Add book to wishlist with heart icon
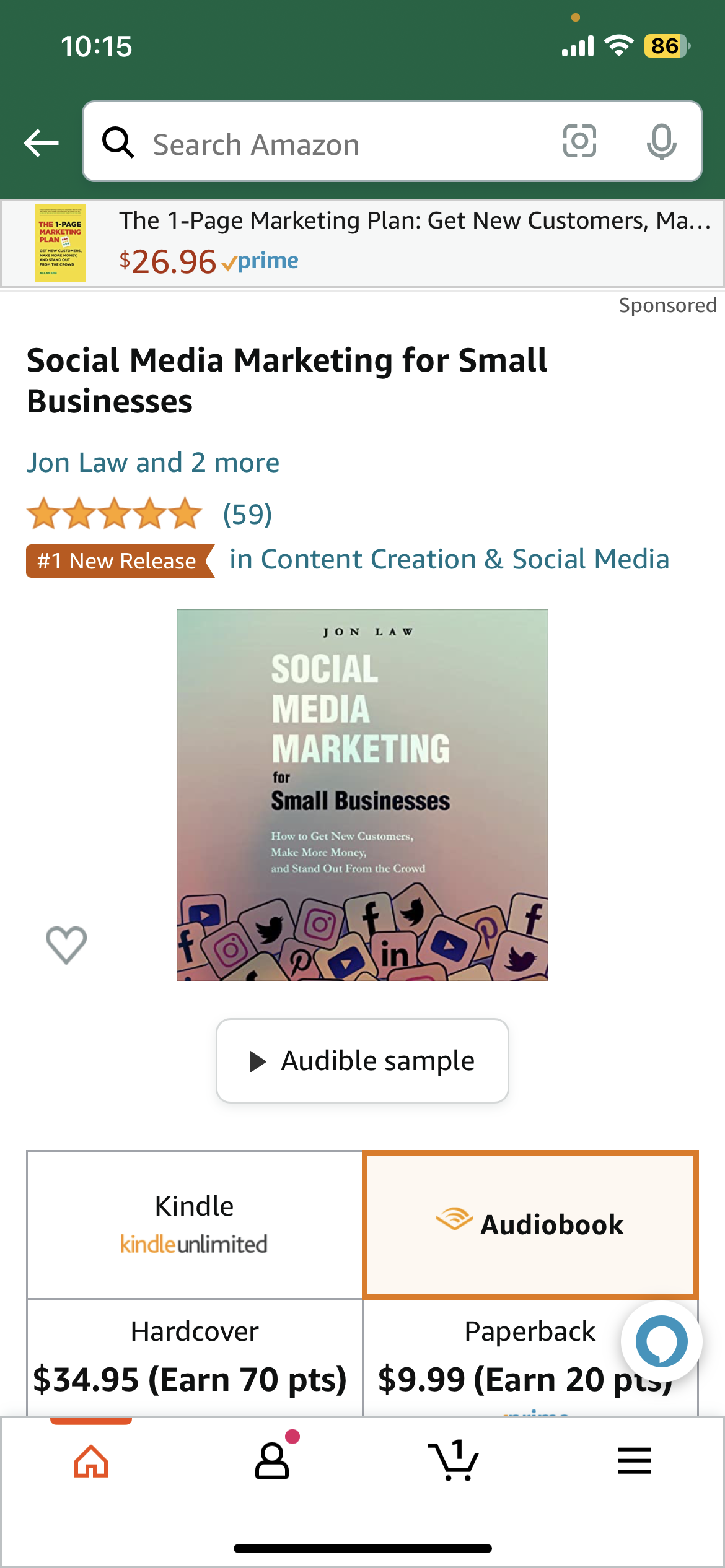Image resolution: width=725 pixels, height=1568 pixels. (66, 945)
